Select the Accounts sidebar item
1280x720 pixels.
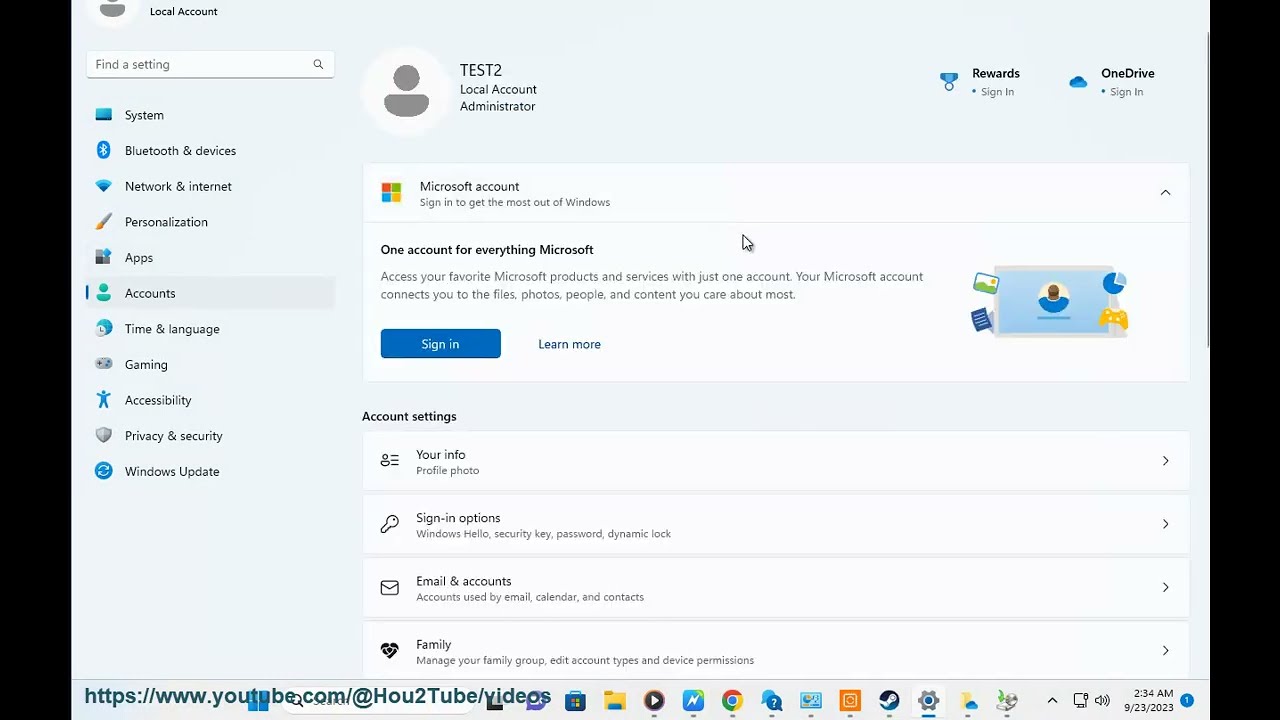coord(210,293)
